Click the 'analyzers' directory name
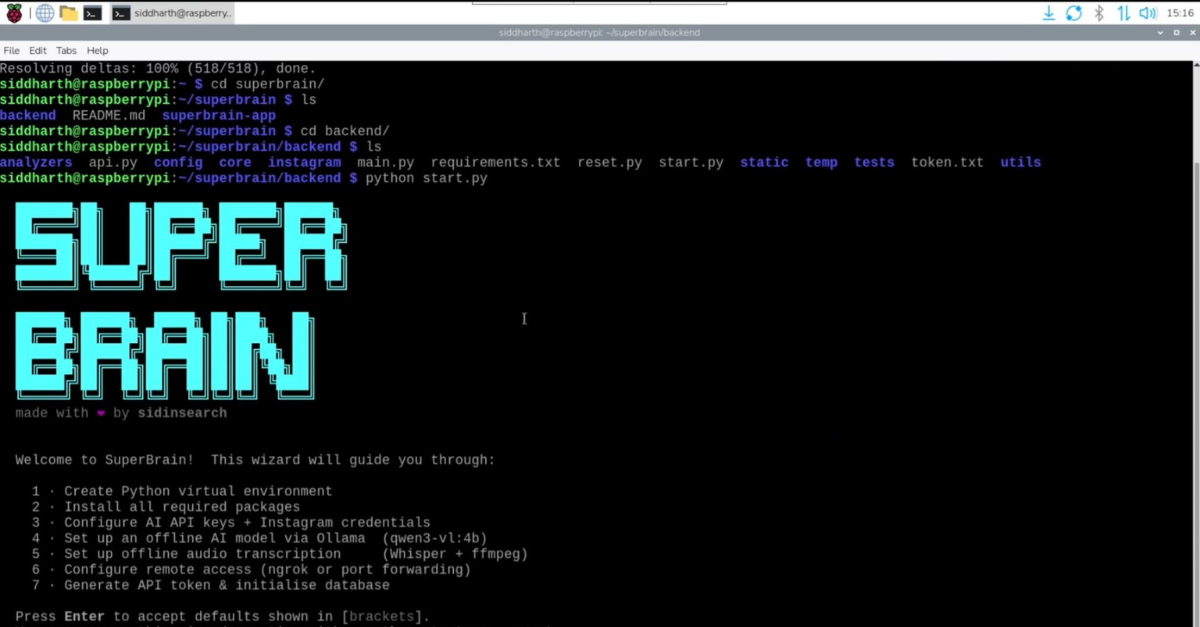This screenshot has width=1200, height=627. coord(36,162)
